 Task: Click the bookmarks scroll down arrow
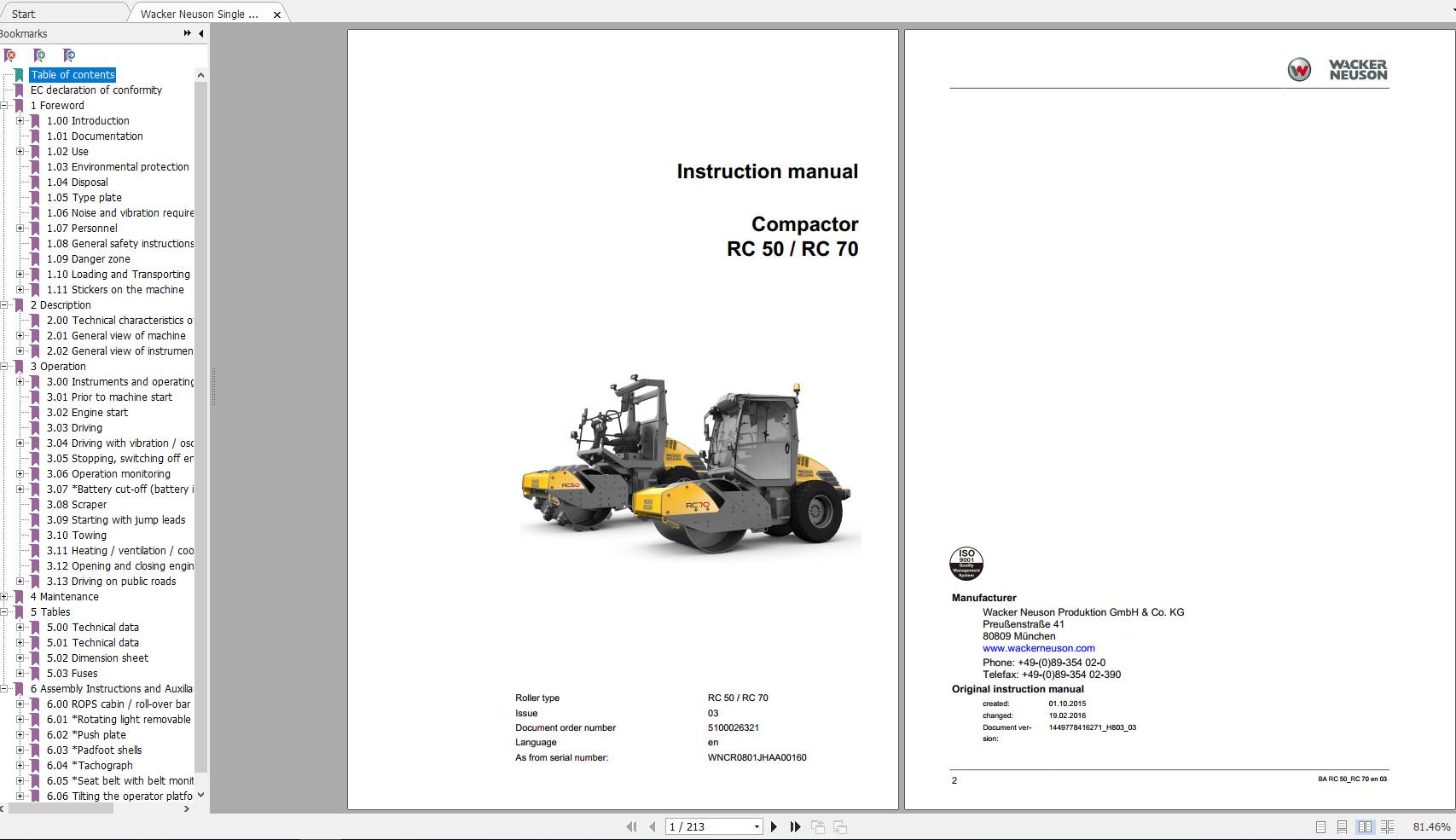tap(200, 795)
